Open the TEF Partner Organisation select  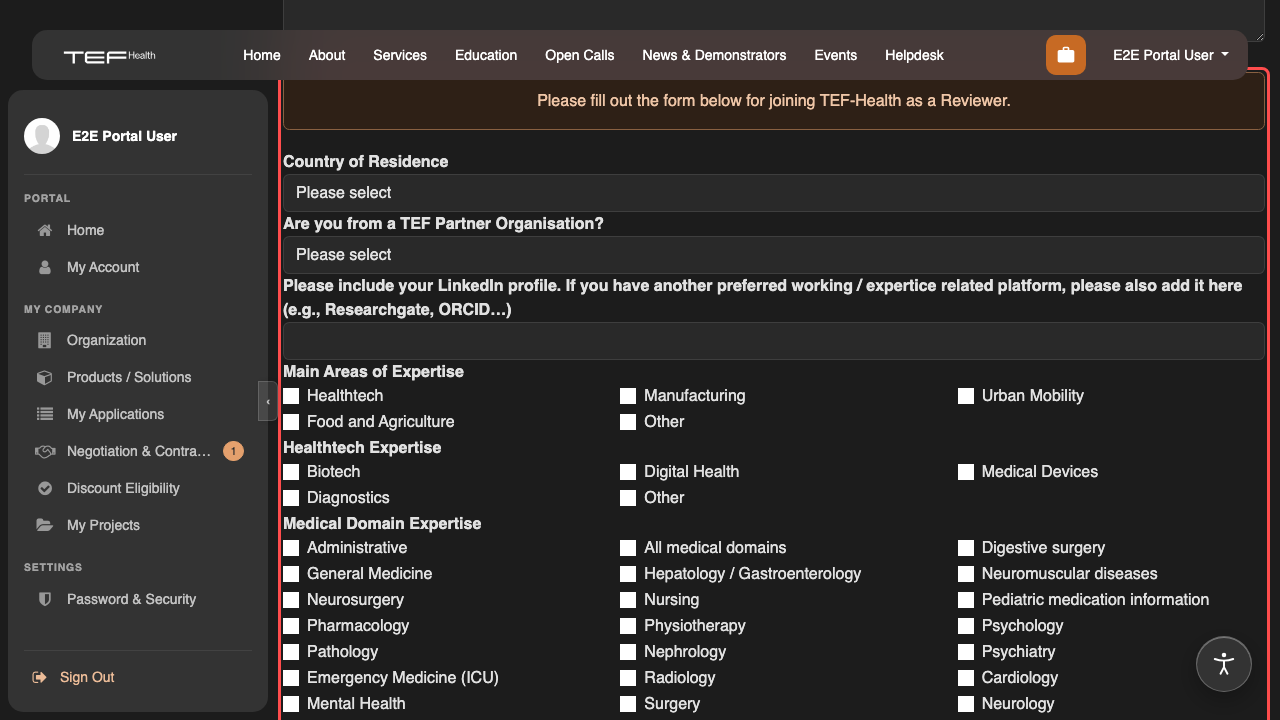774,254
